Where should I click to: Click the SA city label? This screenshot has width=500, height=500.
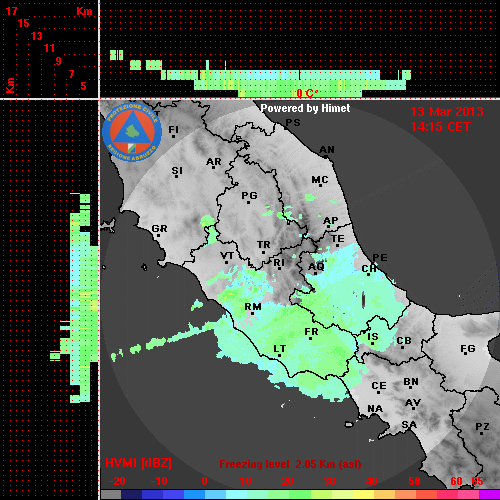tap(409, 425)
